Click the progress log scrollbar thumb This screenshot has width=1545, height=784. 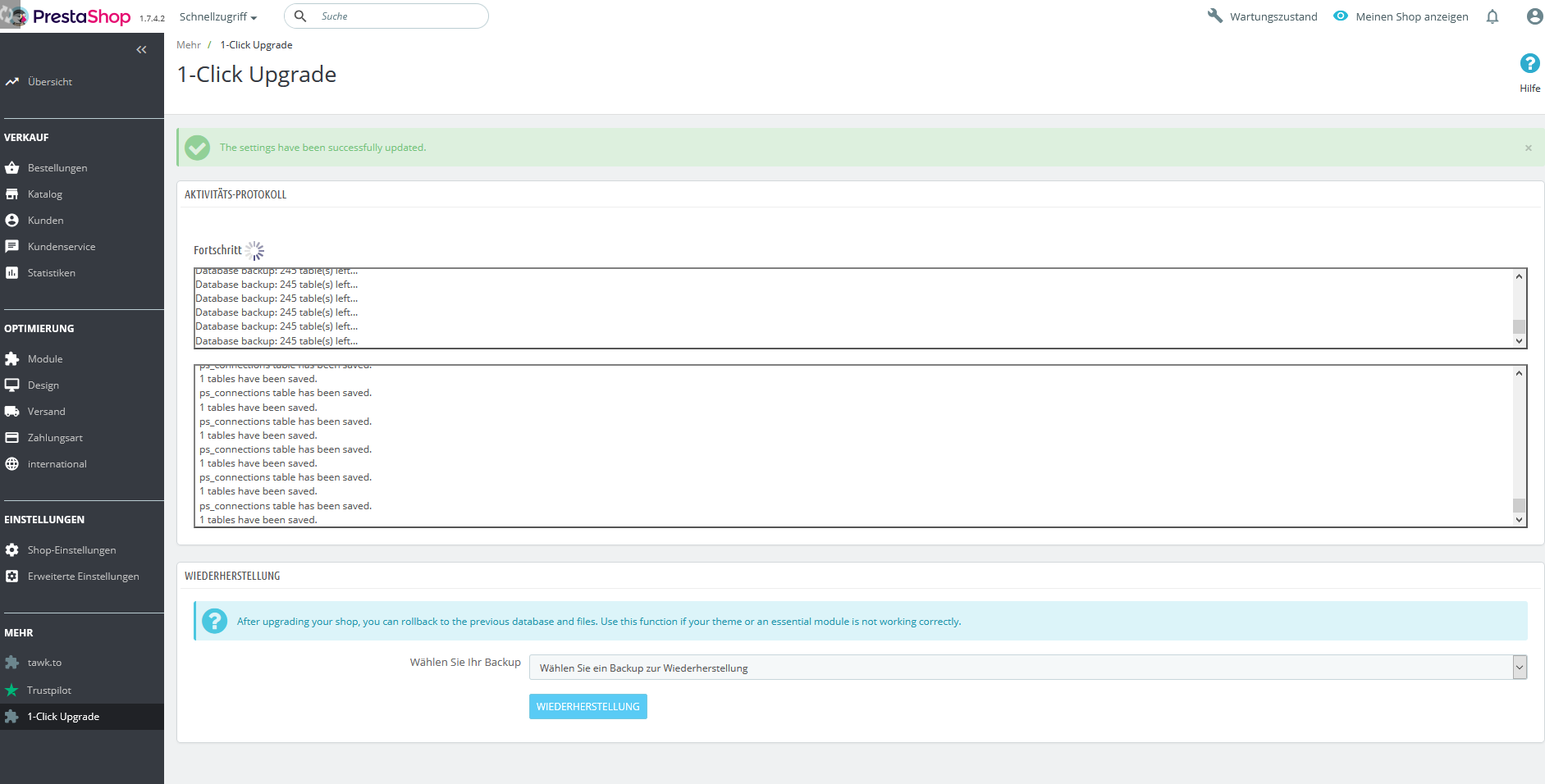(1519, 326)
